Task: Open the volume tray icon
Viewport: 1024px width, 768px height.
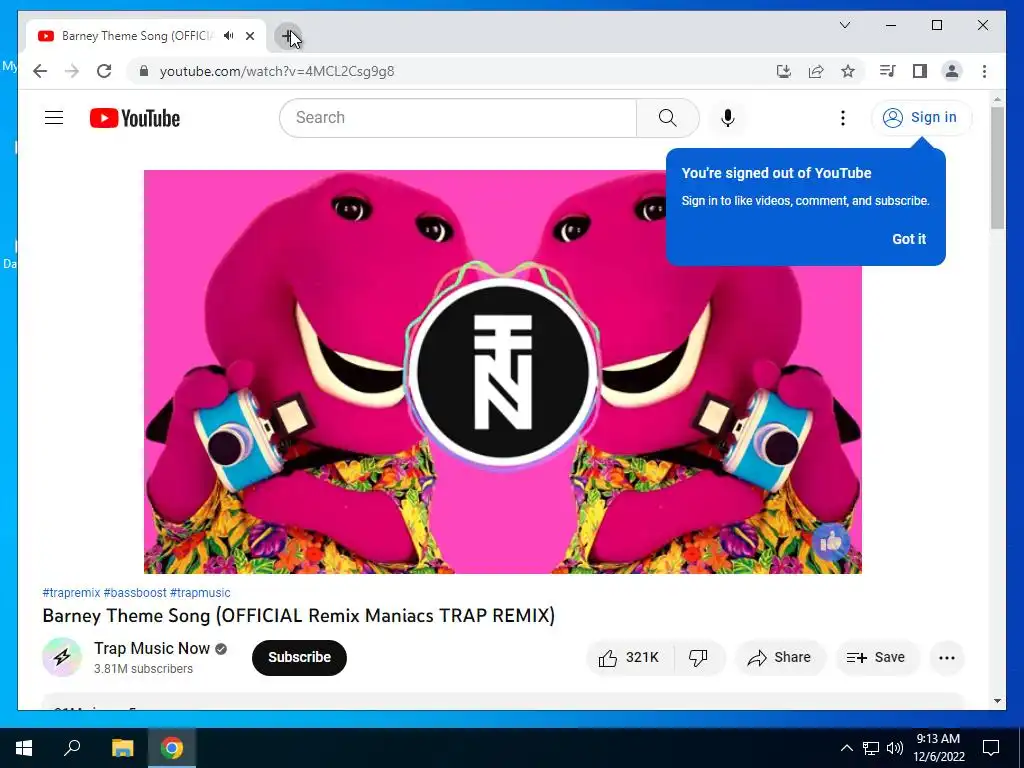Action: (x=895, y=748)
